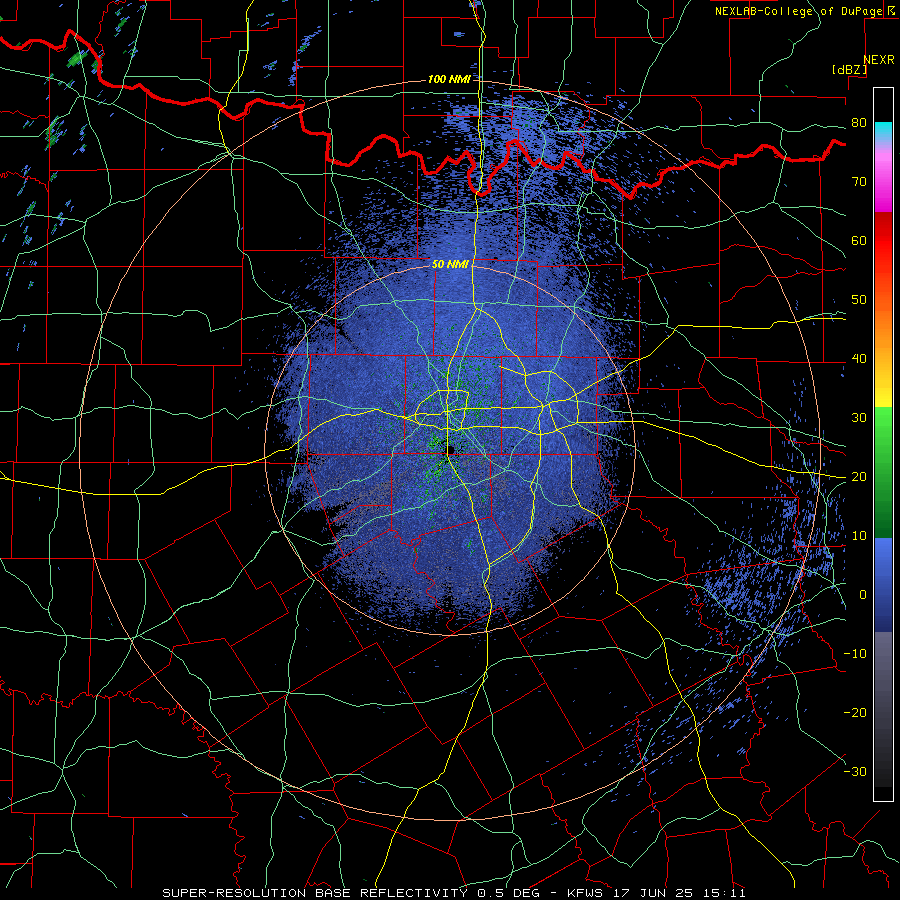
Task: Click the 40 value on dBZ scale
Action: tap(859, 359)
